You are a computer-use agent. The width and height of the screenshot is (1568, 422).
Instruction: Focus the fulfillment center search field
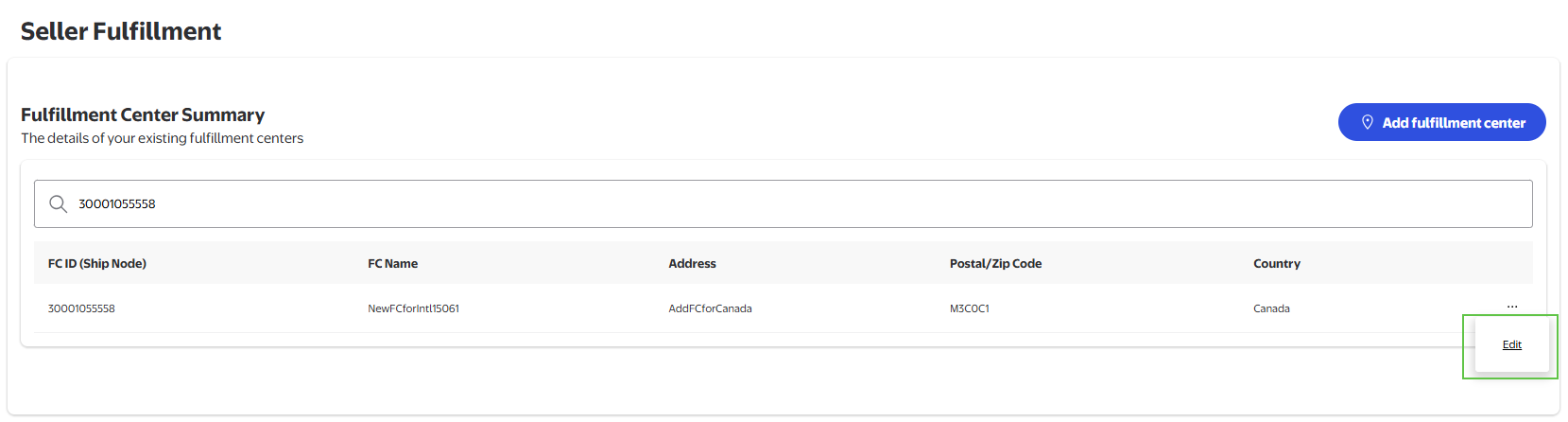coord(783,203)
